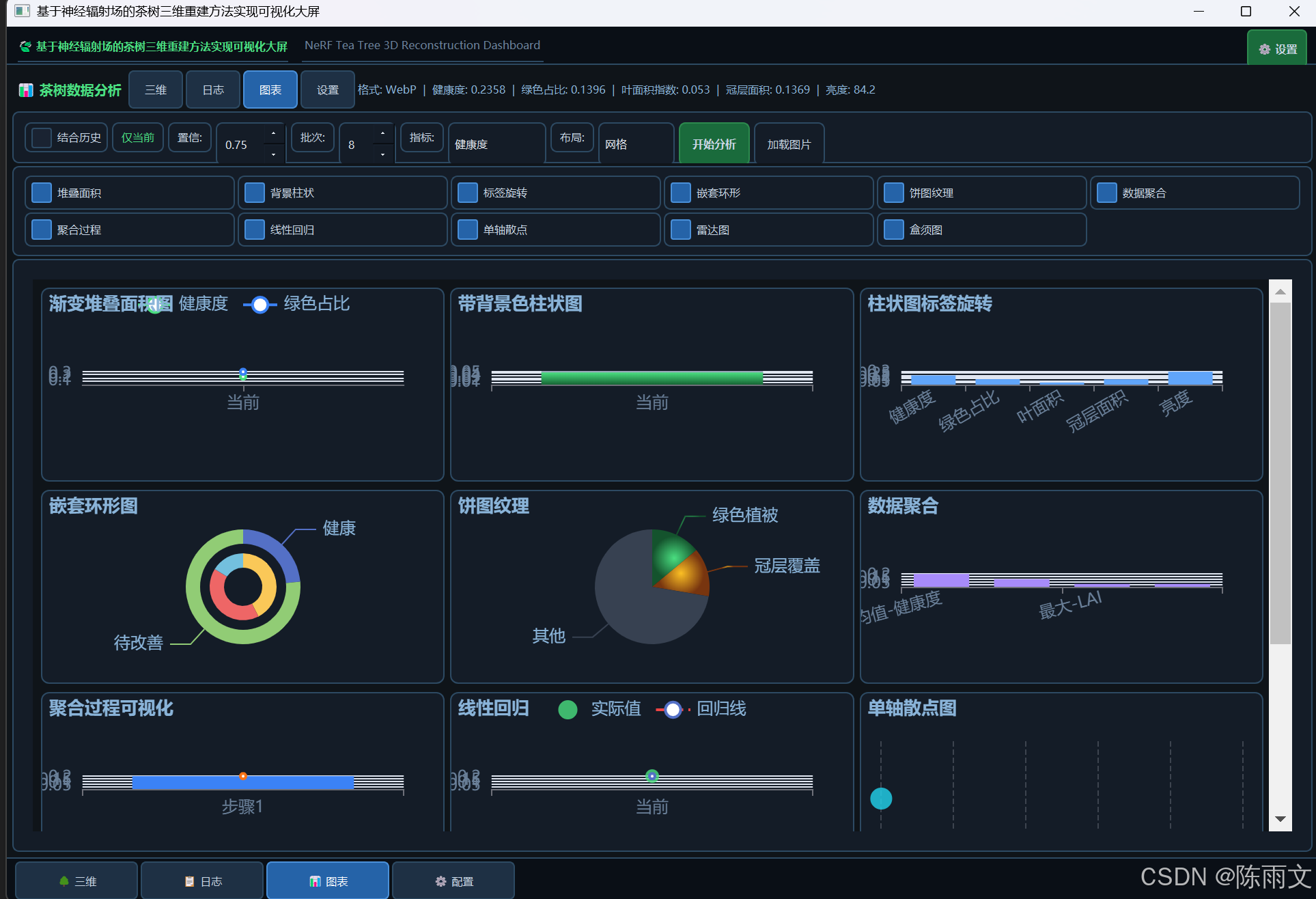Click the purple 均值-健康度 bar in 数据聚合
Screen dimensions: 1316x899
(x=941, y=581)
